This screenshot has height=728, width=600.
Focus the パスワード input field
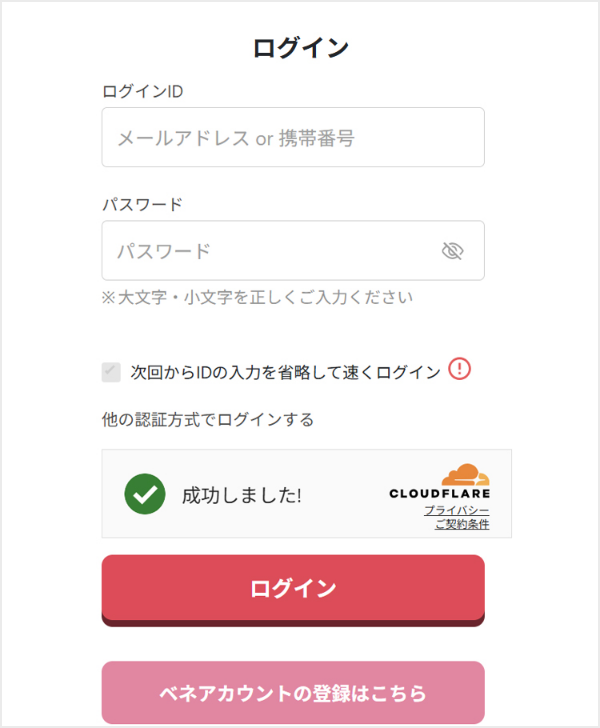pyautogui.click(x=270, y=251)
